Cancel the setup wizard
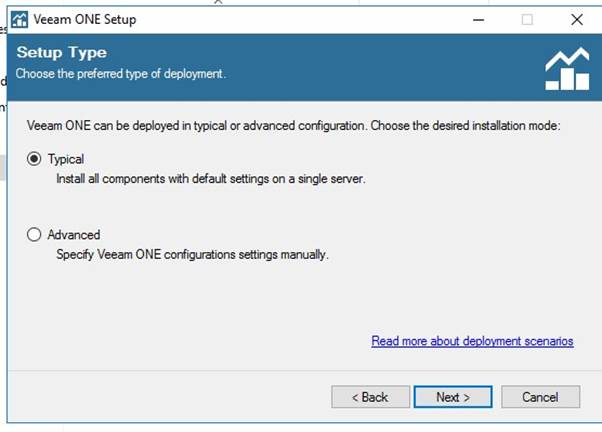Screen dimensions: 602x432 [x=541, y=397]
